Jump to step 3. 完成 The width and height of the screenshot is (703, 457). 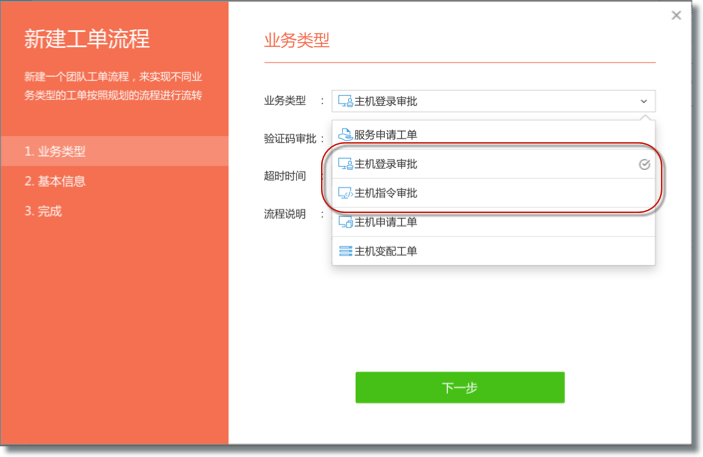pos(44,211)
